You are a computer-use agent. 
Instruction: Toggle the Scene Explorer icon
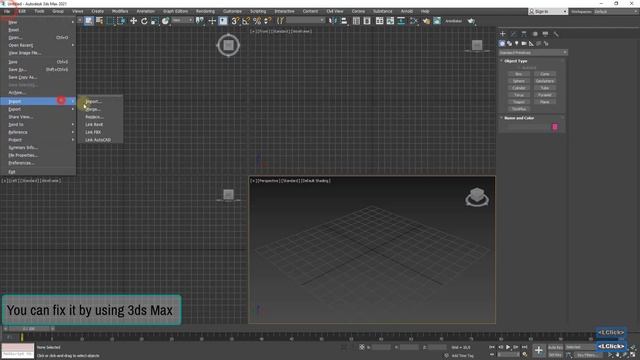(356, 21)
